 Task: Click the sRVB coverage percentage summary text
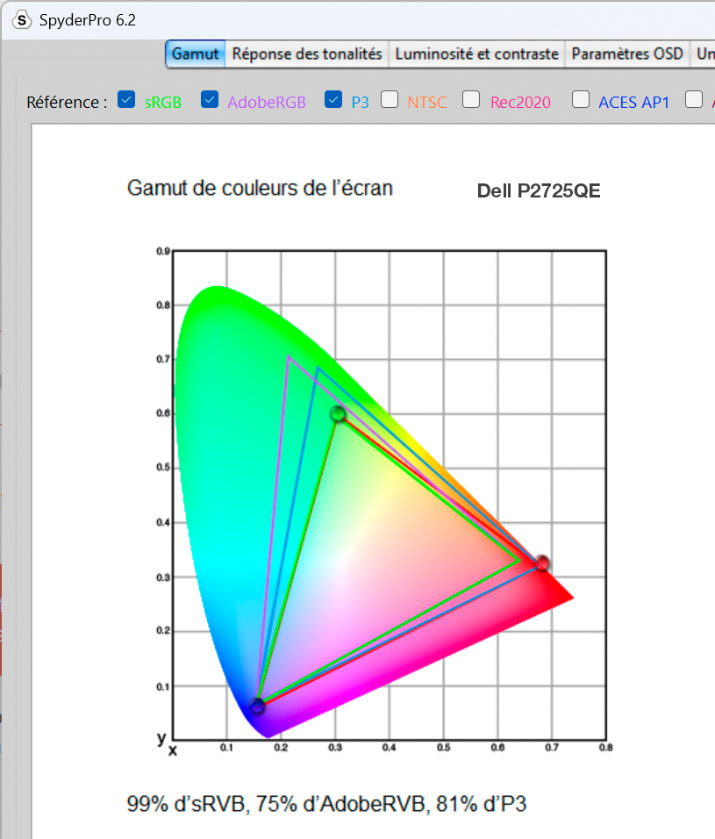(326, 803)
